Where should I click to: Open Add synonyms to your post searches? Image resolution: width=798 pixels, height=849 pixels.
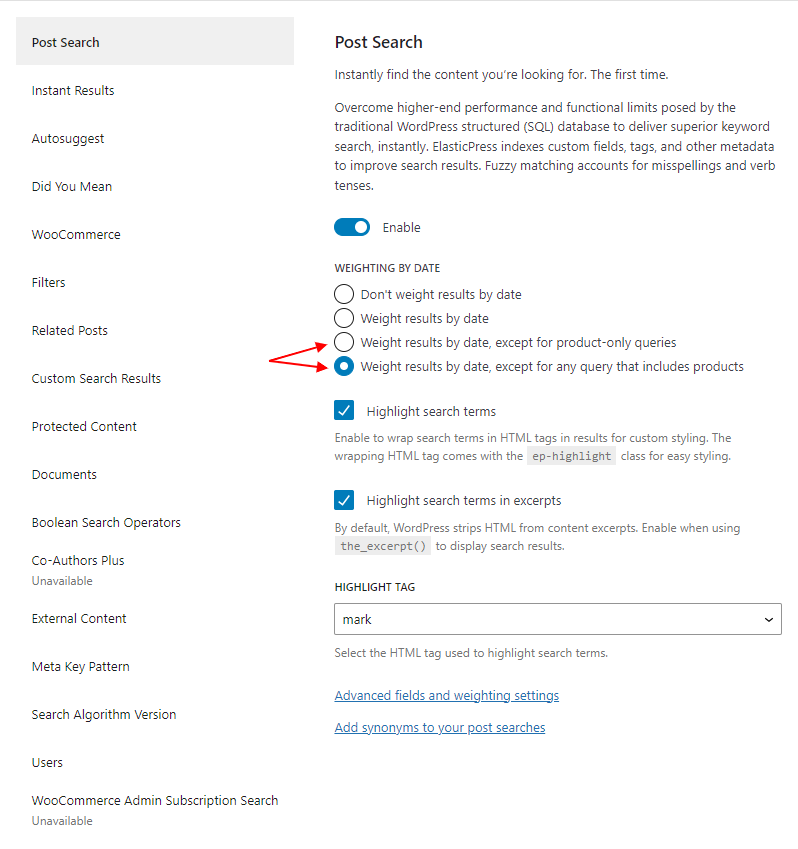440,727
